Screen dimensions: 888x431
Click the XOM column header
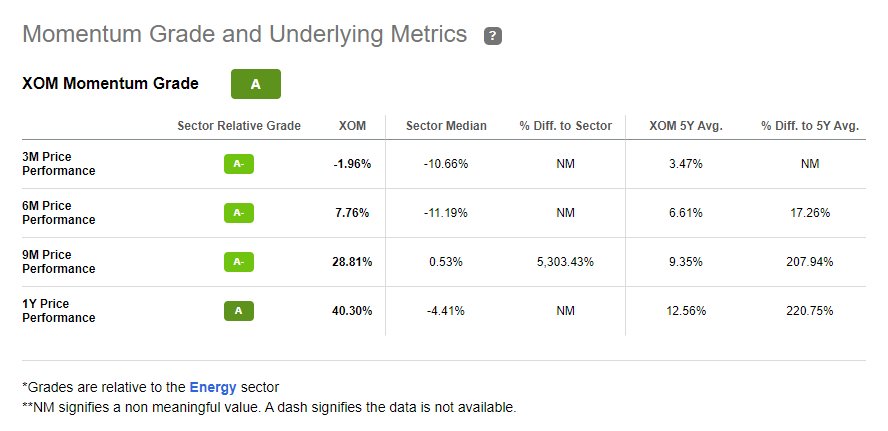click(x=352, y=126)
